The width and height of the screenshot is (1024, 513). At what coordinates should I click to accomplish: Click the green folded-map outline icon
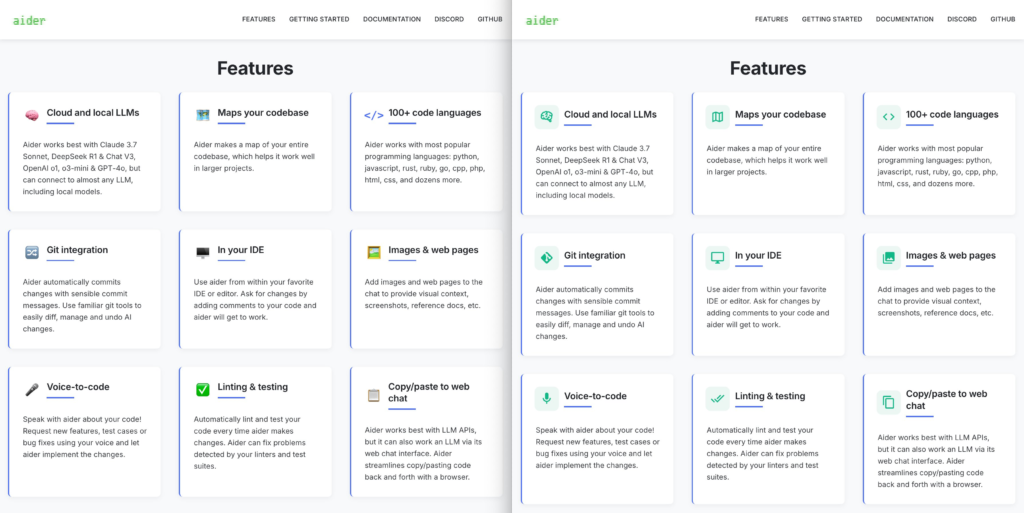coord(717,117)
